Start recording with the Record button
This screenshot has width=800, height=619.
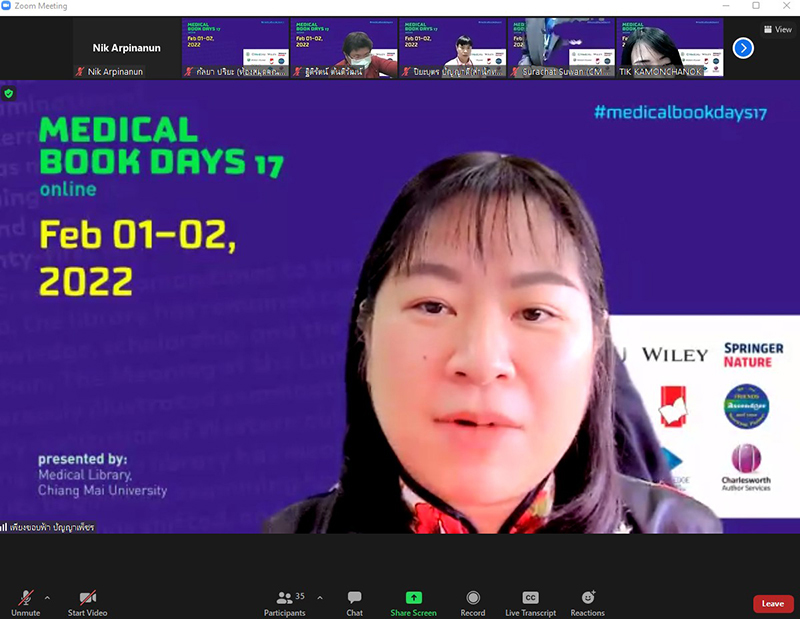point(473,602)
